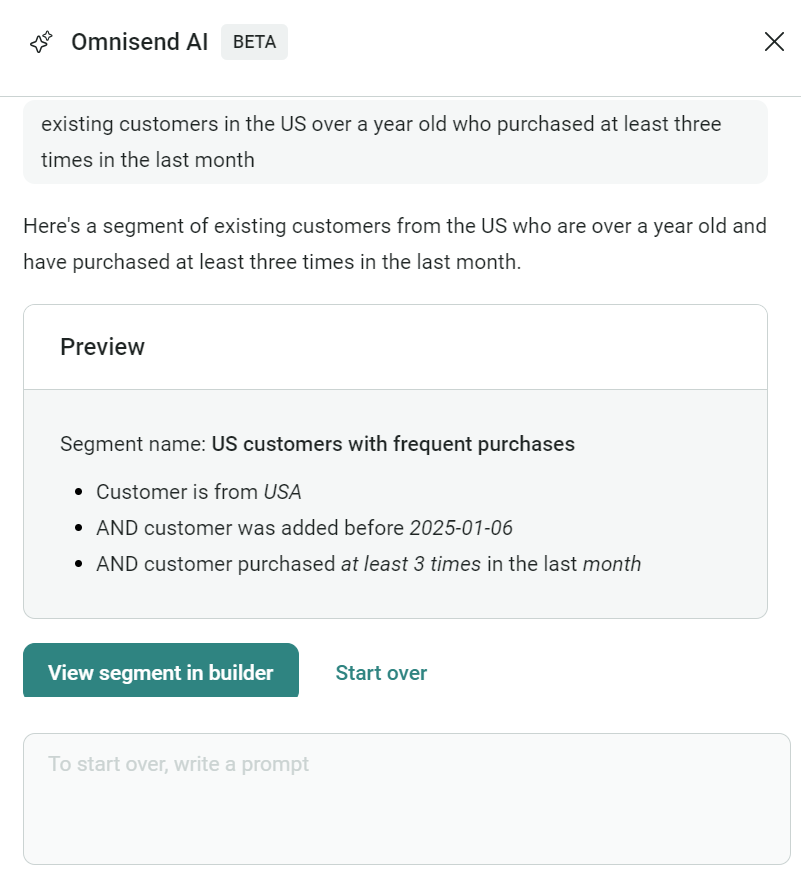This screenshot has height=892, width=801.
Task: Click the BETA badge
Action: tap(254, 42)
